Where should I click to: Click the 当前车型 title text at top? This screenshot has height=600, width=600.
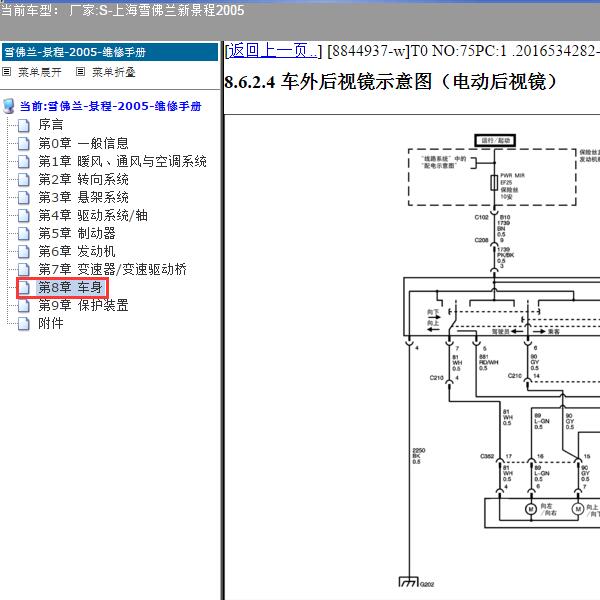[x=122, y=10]
